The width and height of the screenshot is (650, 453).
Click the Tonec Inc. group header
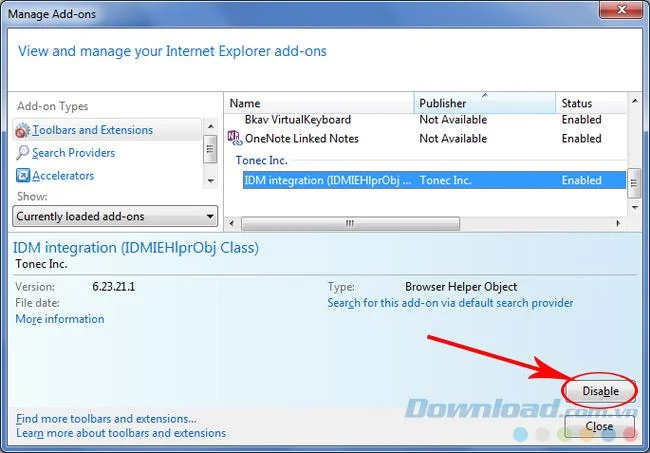click(262, 160)
